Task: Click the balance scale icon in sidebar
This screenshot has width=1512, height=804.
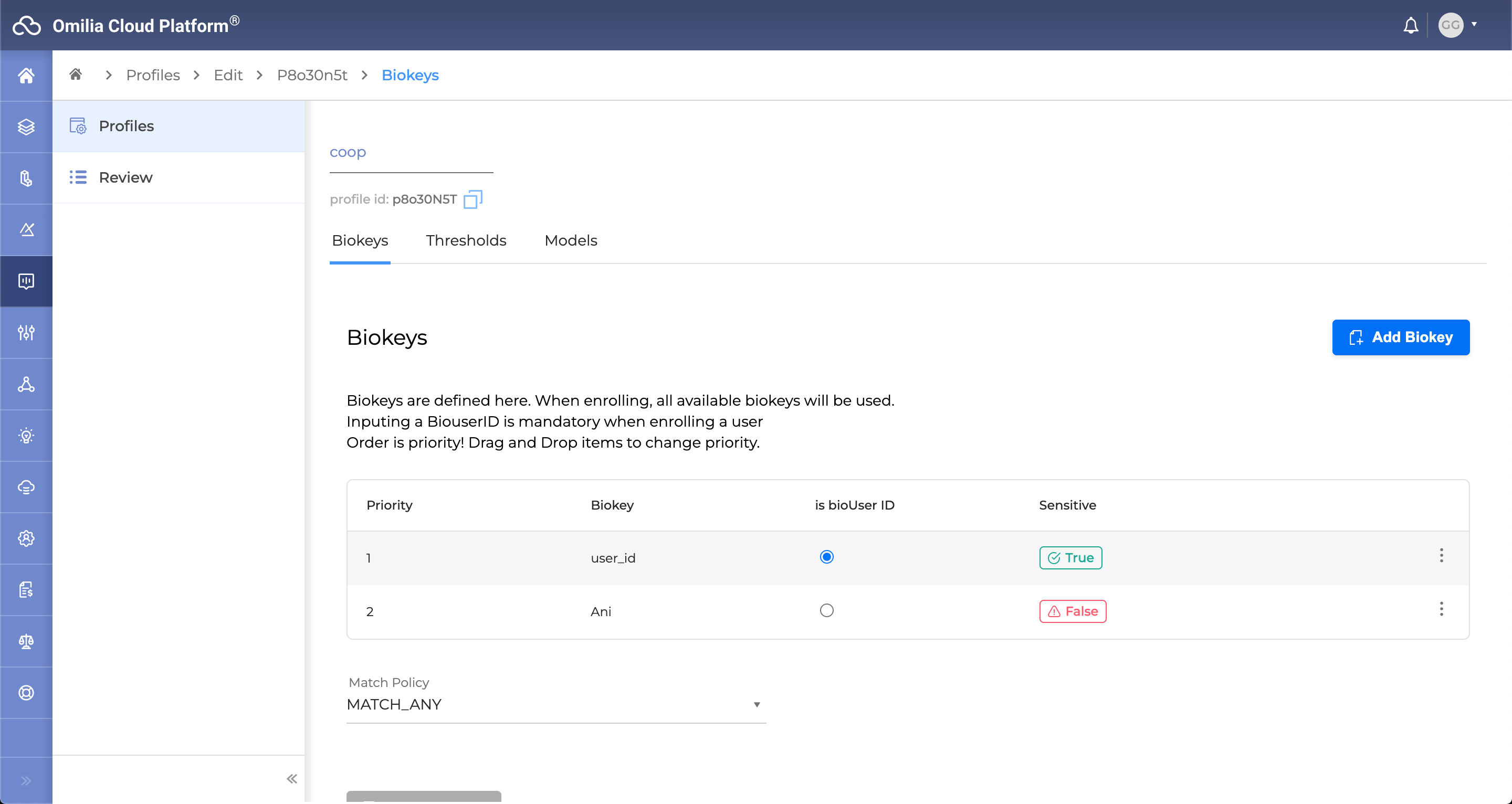Action: [26, 641]
